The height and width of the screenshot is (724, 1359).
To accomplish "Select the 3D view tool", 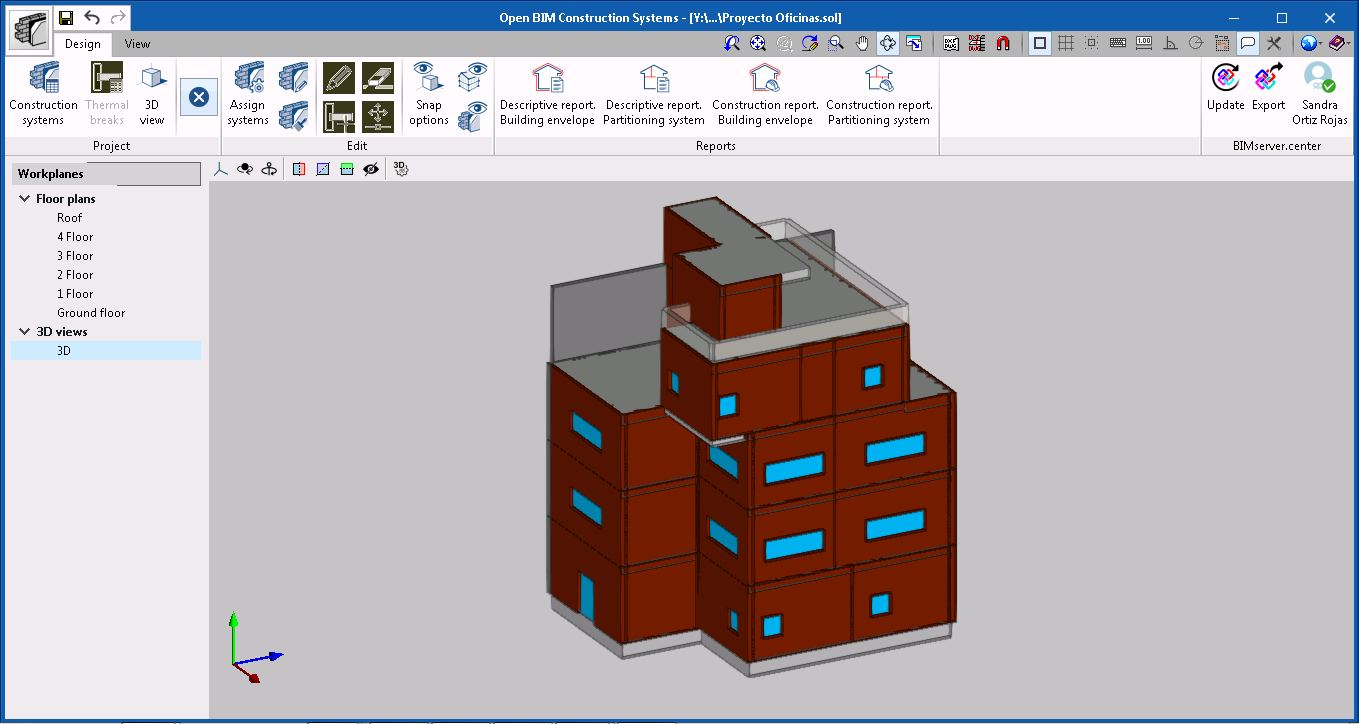I will coord(152,92).
